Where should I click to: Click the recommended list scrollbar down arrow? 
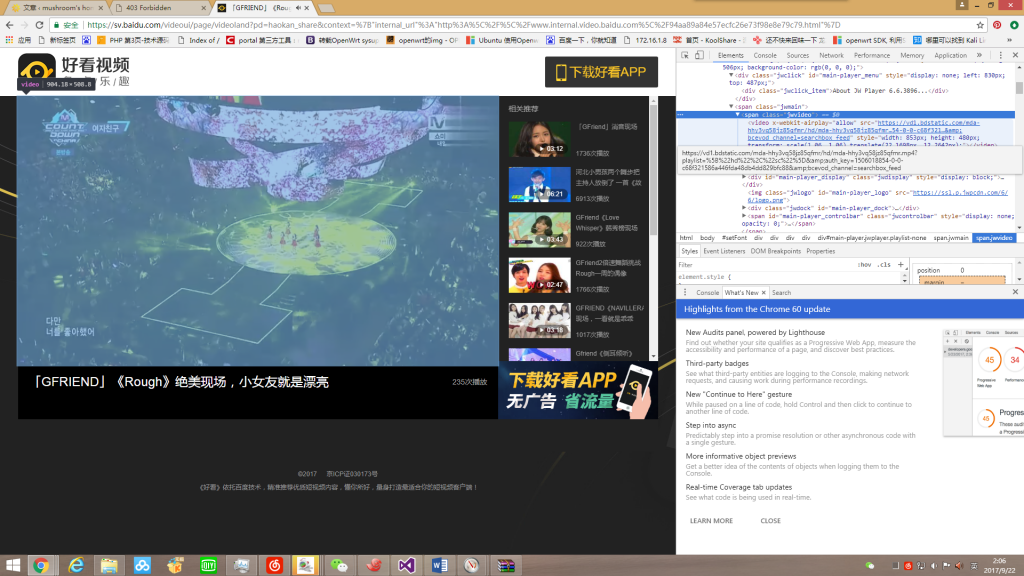click(653, 357)
